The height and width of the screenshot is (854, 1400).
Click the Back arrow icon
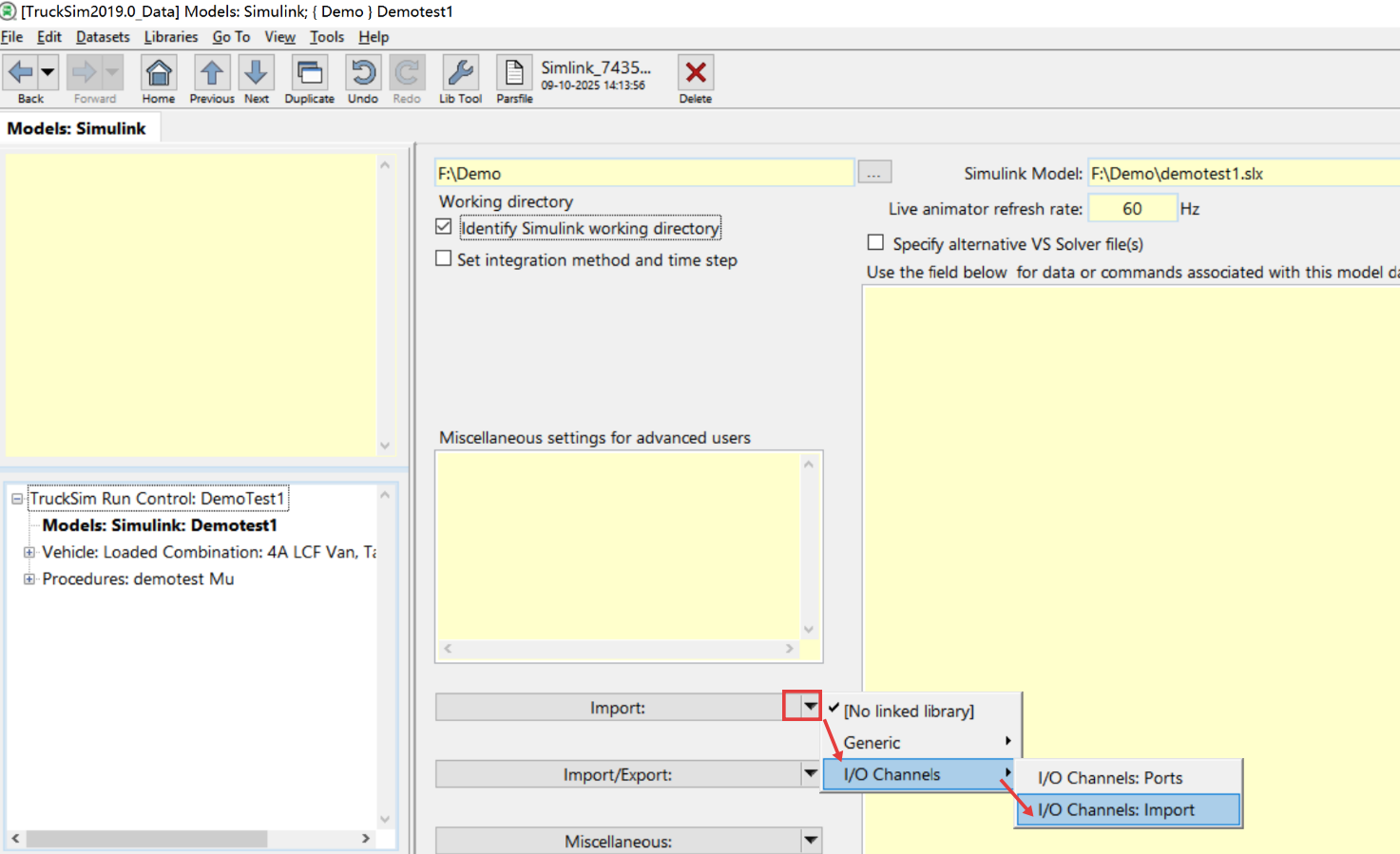(x=20, y=72)
